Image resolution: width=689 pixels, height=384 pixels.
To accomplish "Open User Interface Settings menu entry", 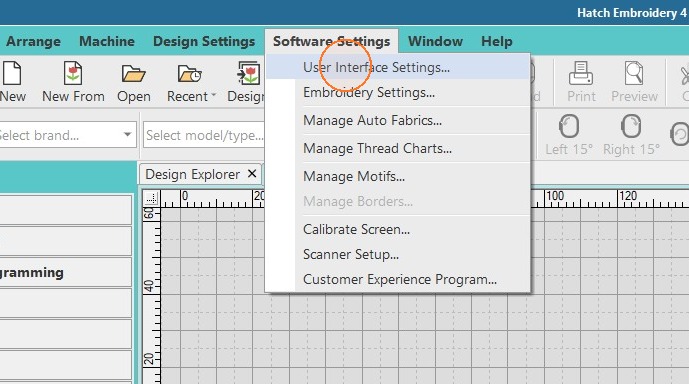I will [398, 67].
